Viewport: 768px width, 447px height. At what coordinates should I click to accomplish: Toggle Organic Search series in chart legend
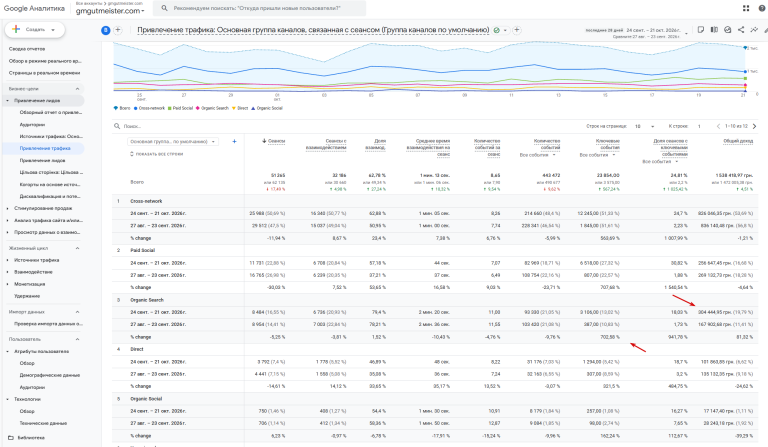tap(212, 108)
